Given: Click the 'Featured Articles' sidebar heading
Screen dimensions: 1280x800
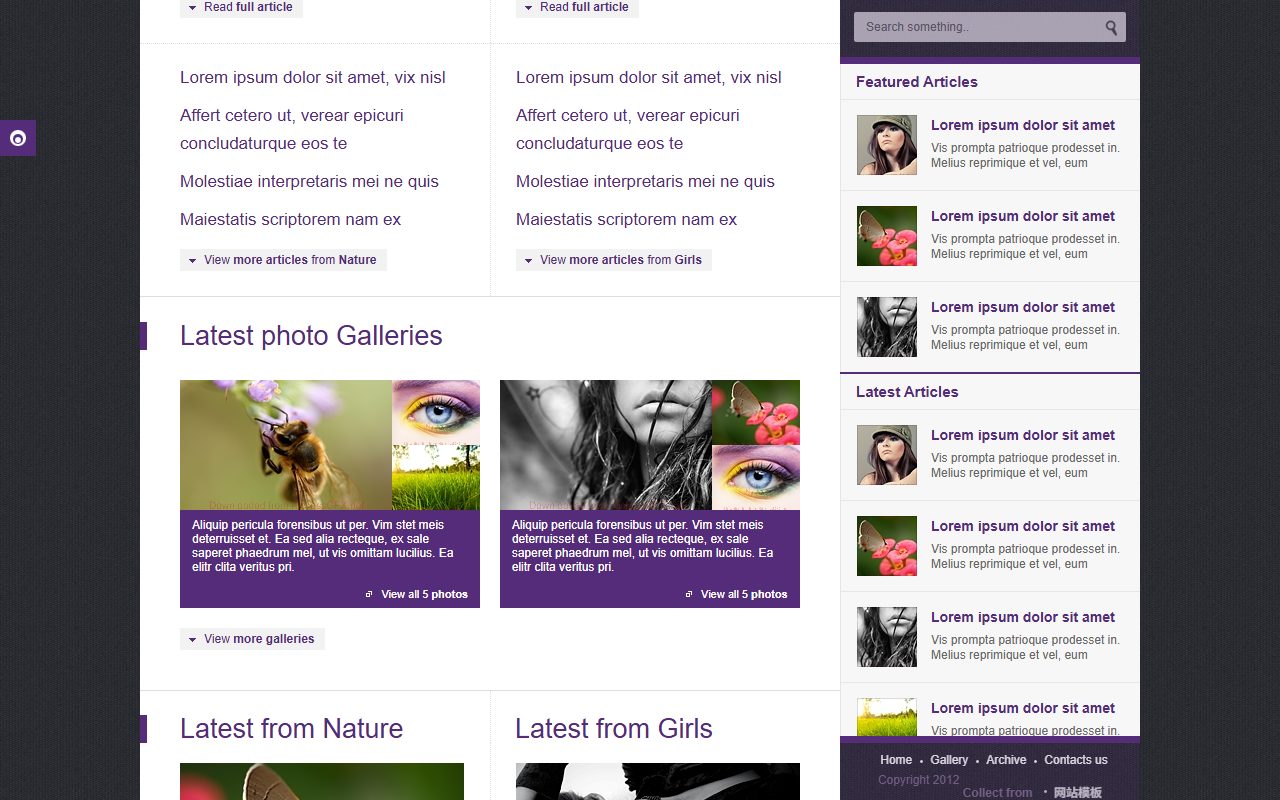Looking at the screenshot, I should pos(917,82).
